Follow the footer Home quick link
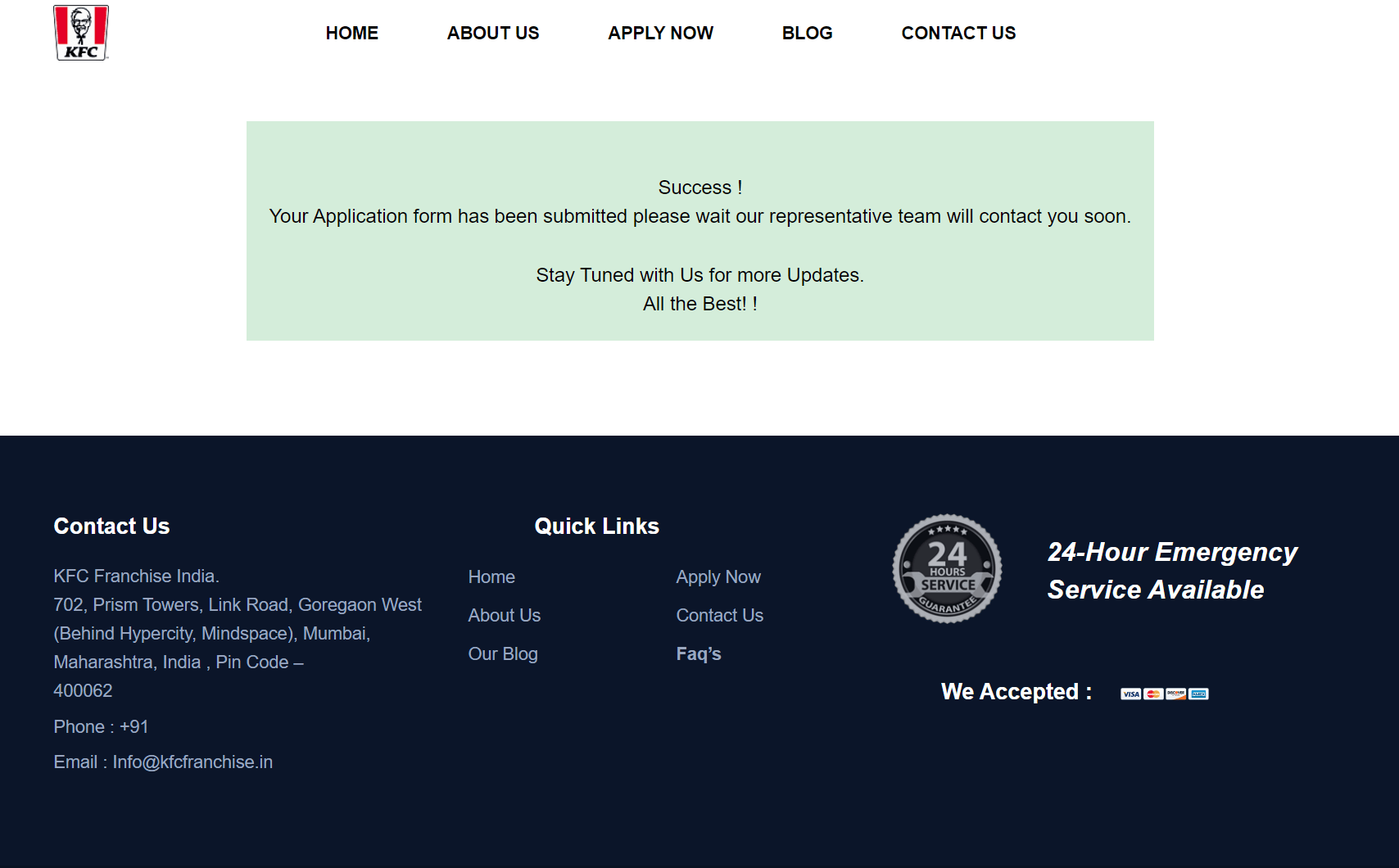The image size is (1399, 868). point(491,576)
